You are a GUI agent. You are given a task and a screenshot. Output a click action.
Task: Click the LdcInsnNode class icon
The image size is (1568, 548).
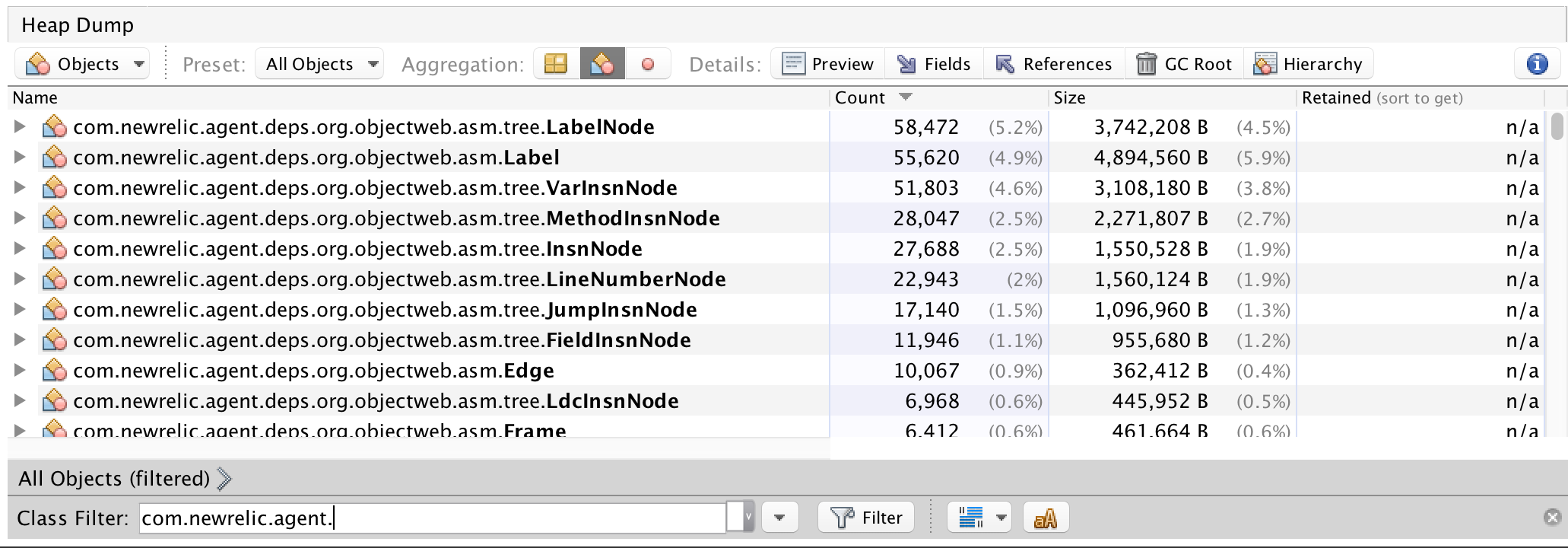(55, 401)
